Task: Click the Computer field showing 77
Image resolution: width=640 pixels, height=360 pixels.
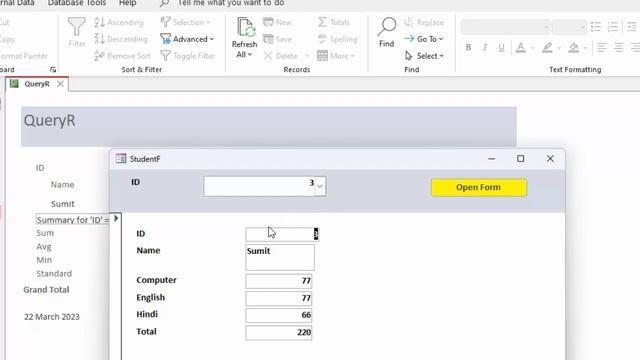Action: click(x=279, y=281)
